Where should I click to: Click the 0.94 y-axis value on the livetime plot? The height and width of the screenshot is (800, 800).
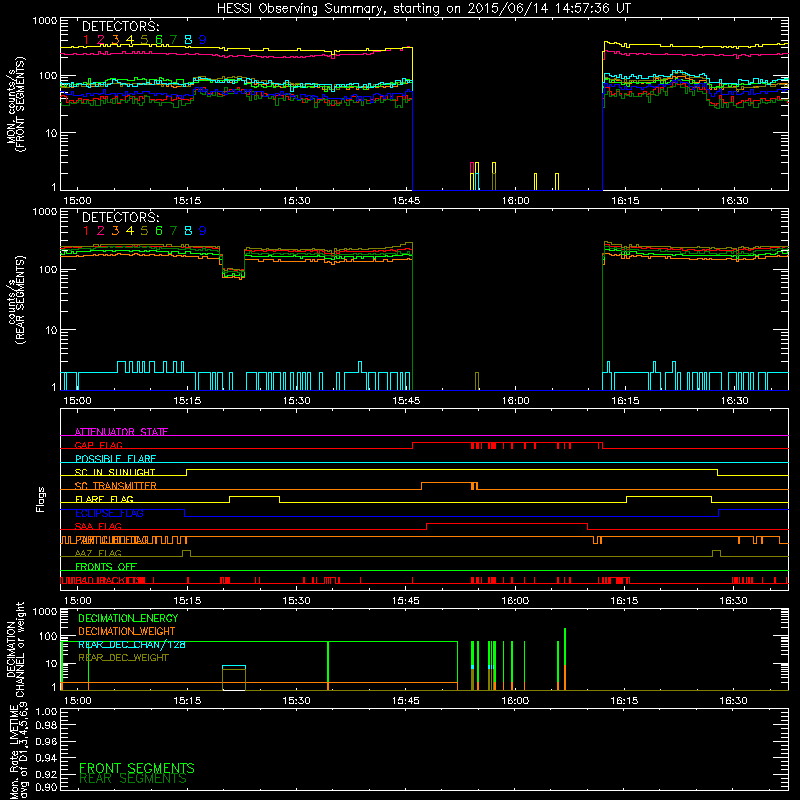tap(46, 758)
